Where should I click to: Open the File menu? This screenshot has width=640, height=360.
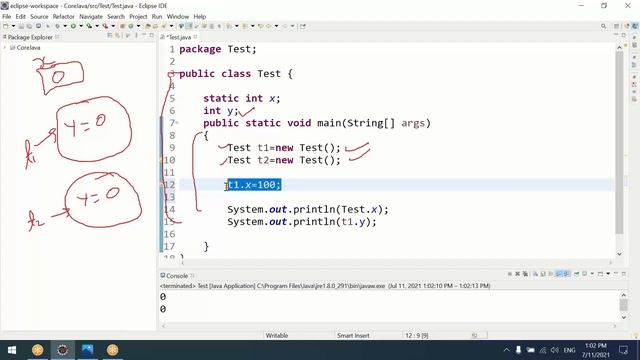(7, 16)
